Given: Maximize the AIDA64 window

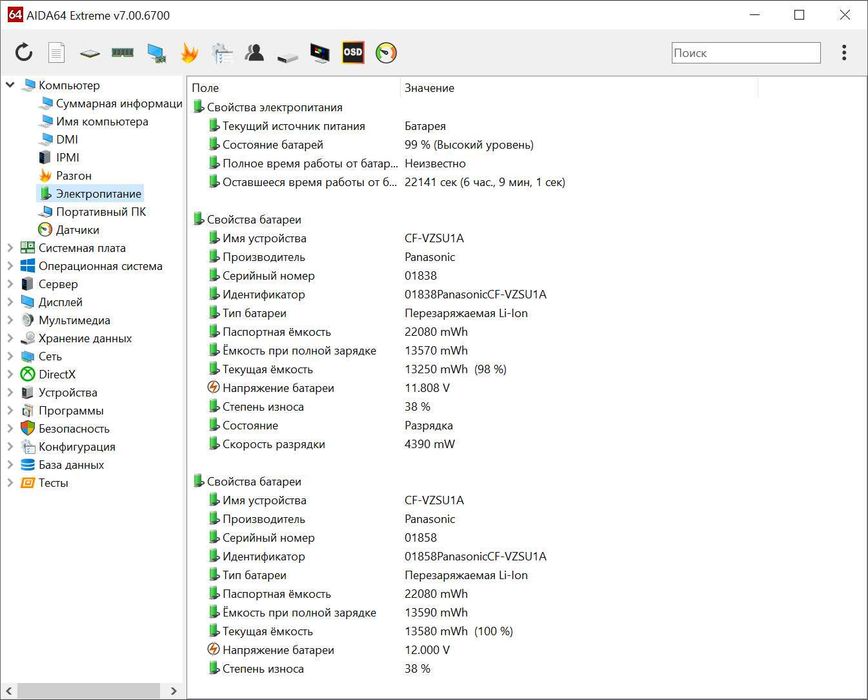Looking at the screenshot, I should tap(799, 15).
